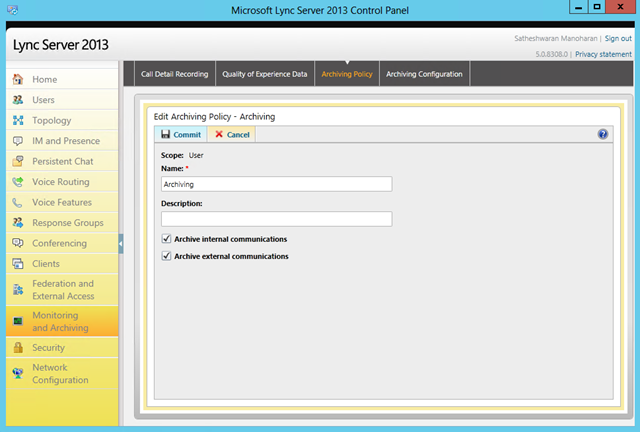Collapse the left navigation pane handle
Screen dimensions: 640x432
[121, 244]
